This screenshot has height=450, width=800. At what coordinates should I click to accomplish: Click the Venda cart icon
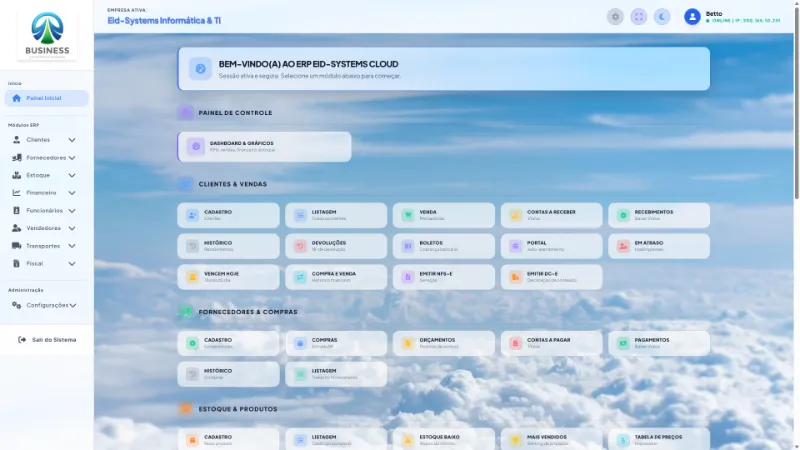tap(408, 215)
